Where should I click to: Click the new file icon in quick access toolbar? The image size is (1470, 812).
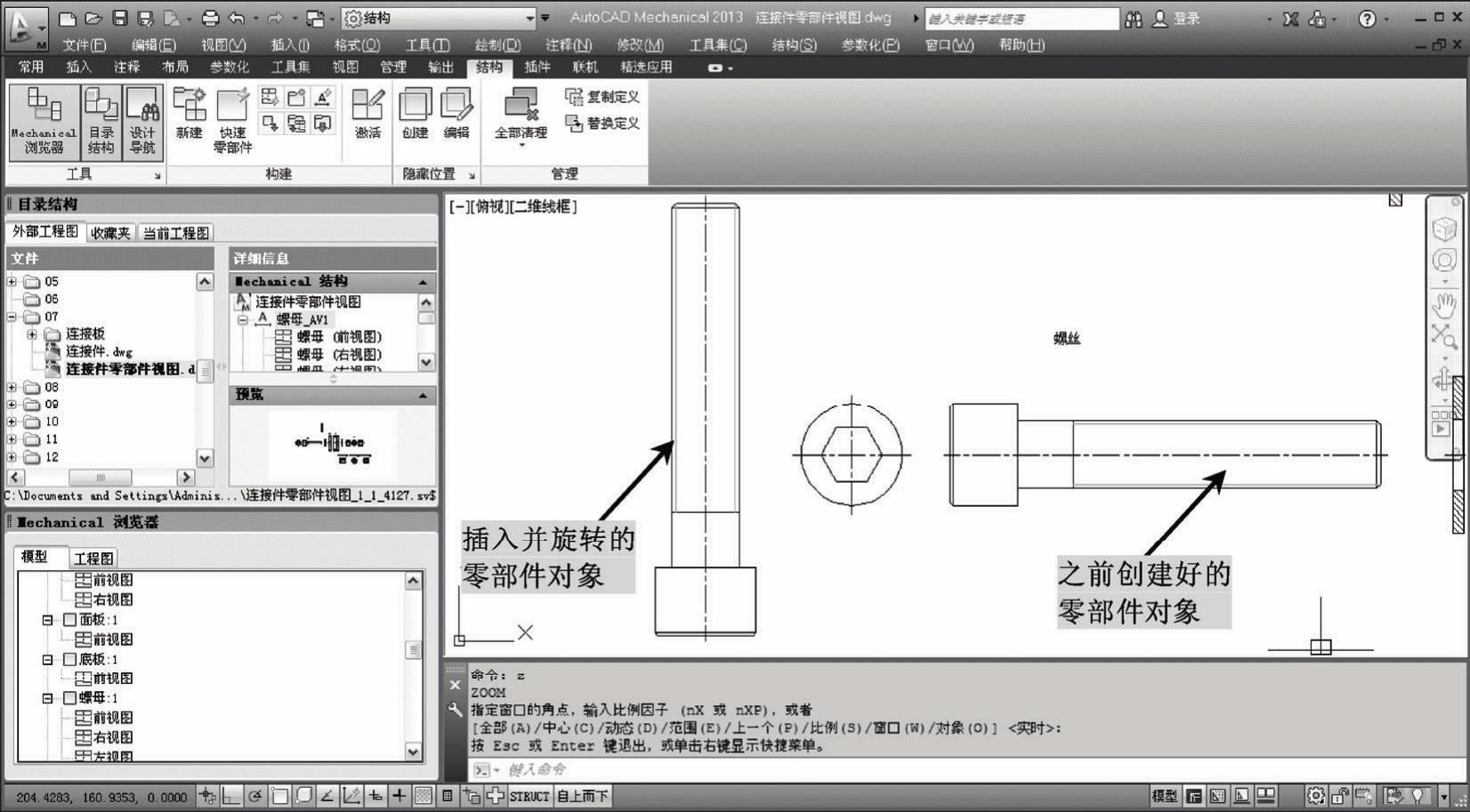pos(68,18)
